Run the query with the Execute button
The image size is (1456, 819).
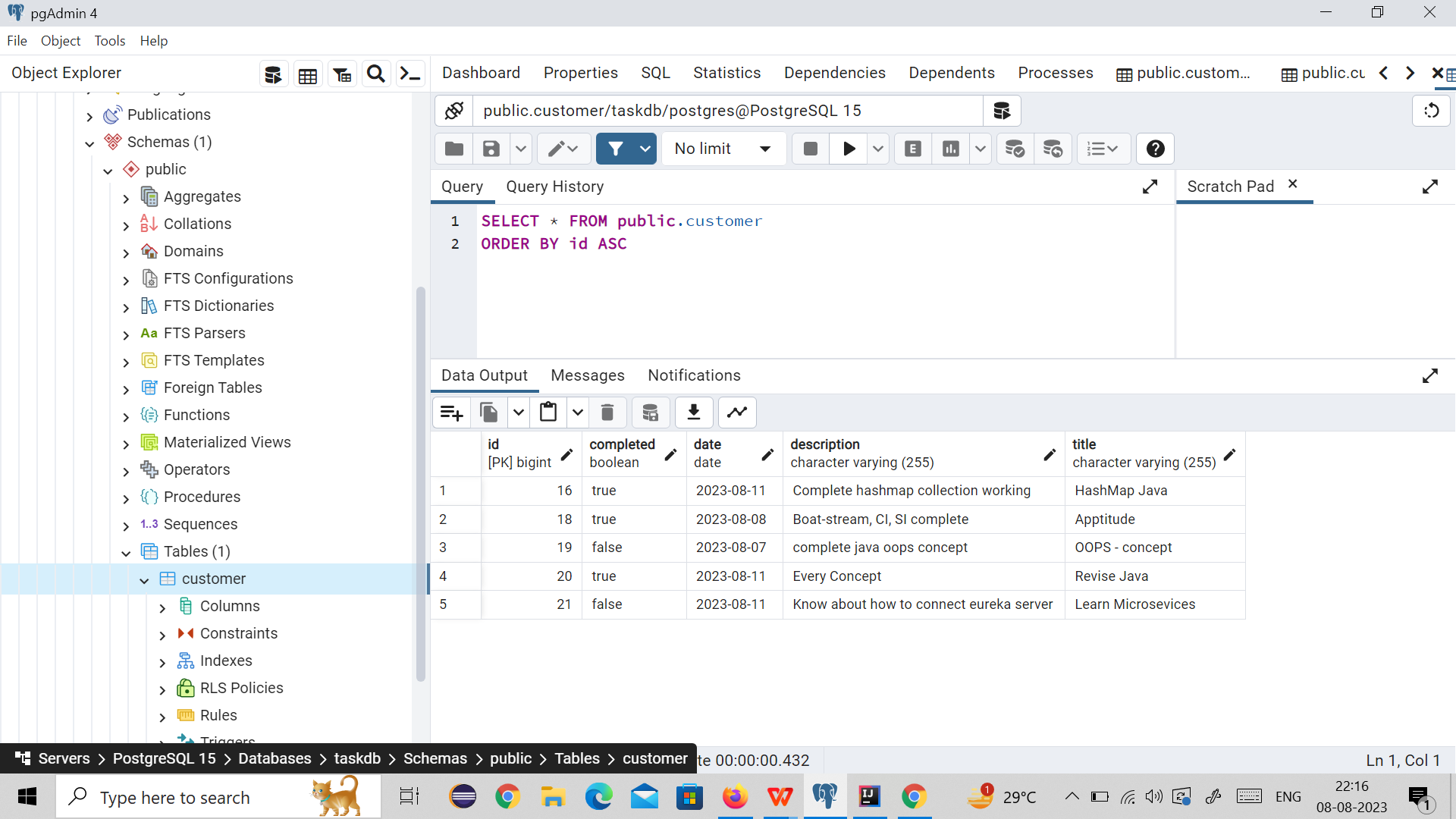tap(849, 149)
